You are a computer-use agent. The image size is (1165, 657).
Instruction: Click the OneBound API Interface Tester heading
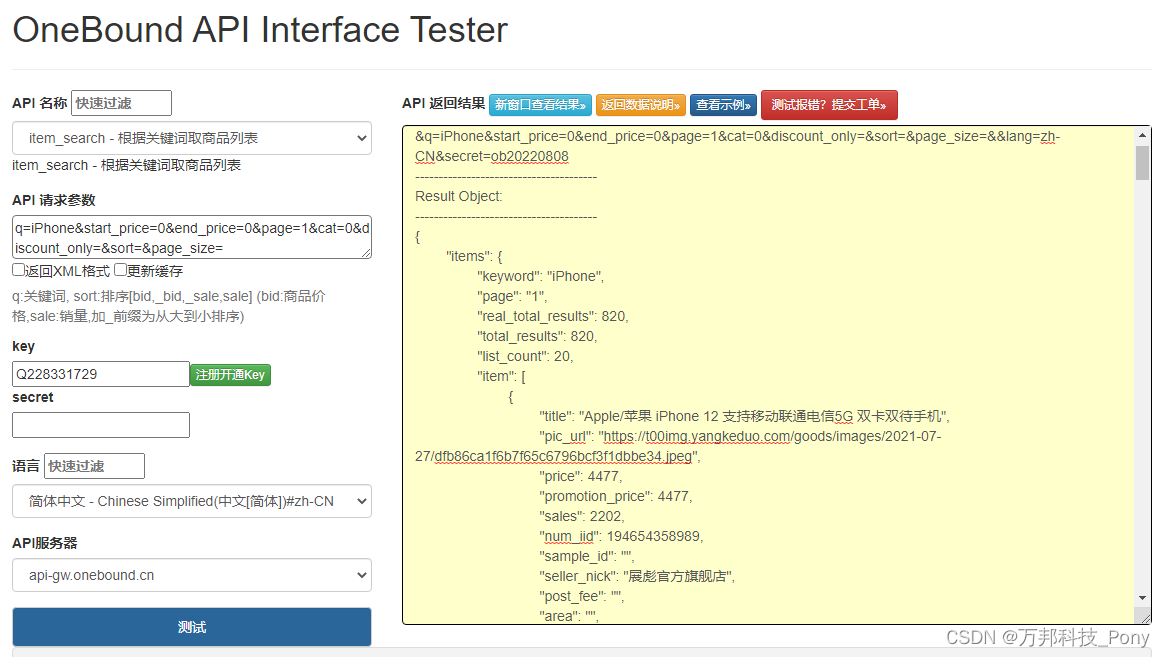pos(260,30)
